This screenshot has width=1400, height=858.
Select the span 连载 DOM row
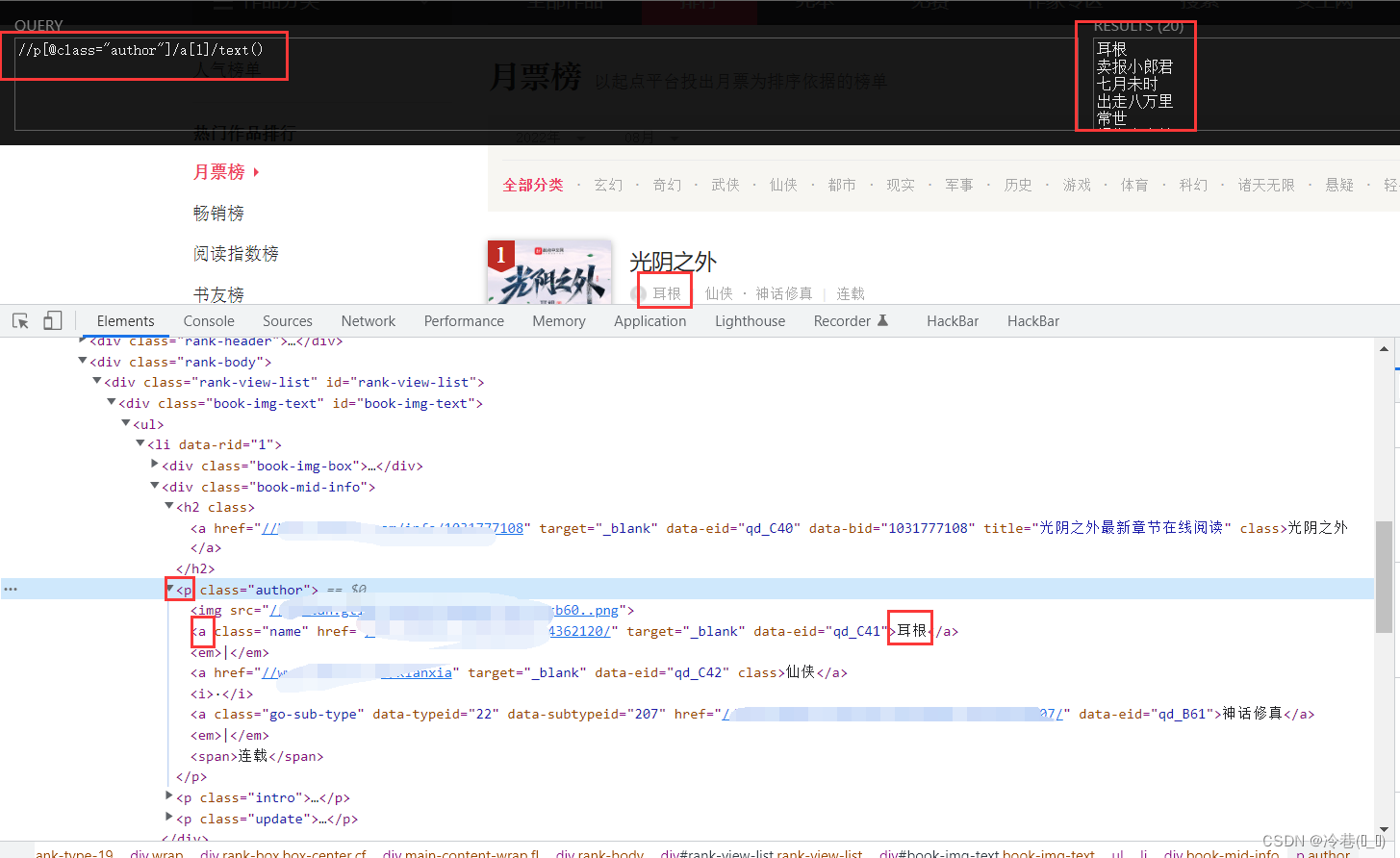[257, 756]
